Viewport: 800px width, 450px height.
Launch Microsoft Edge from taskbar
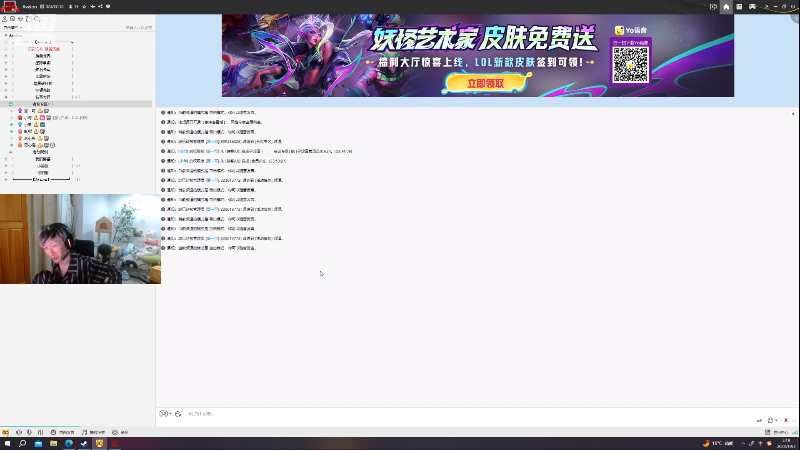68,443
